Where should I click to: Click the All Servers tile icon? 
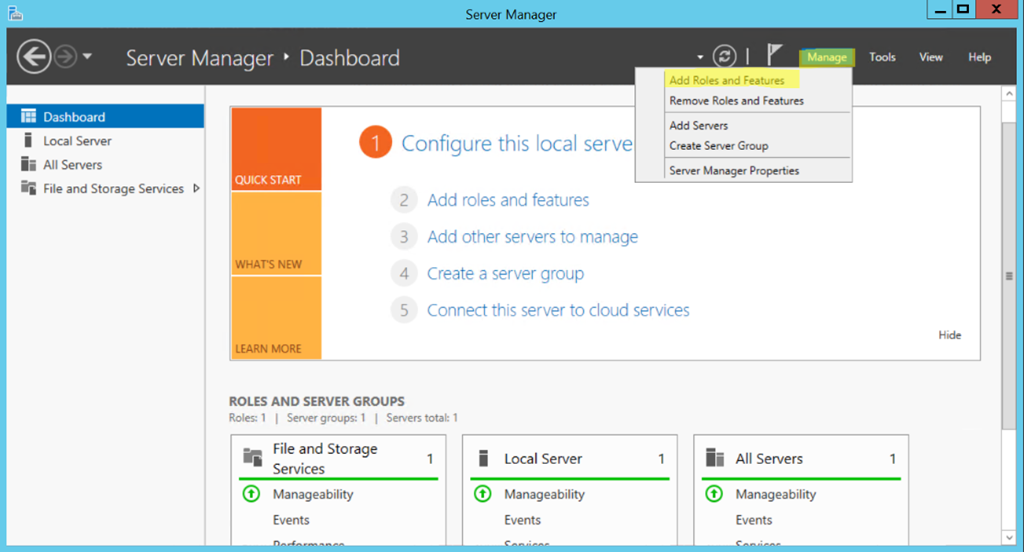(x=715, y=458)
